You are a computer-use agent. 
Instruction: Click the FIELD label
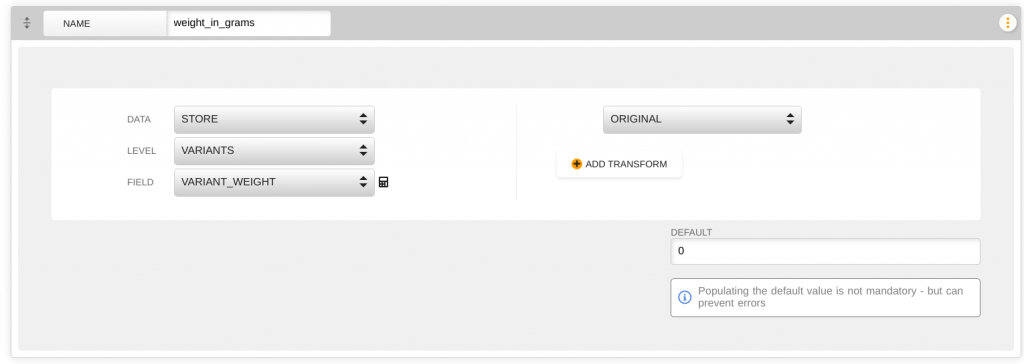click(x=140, y=182)
